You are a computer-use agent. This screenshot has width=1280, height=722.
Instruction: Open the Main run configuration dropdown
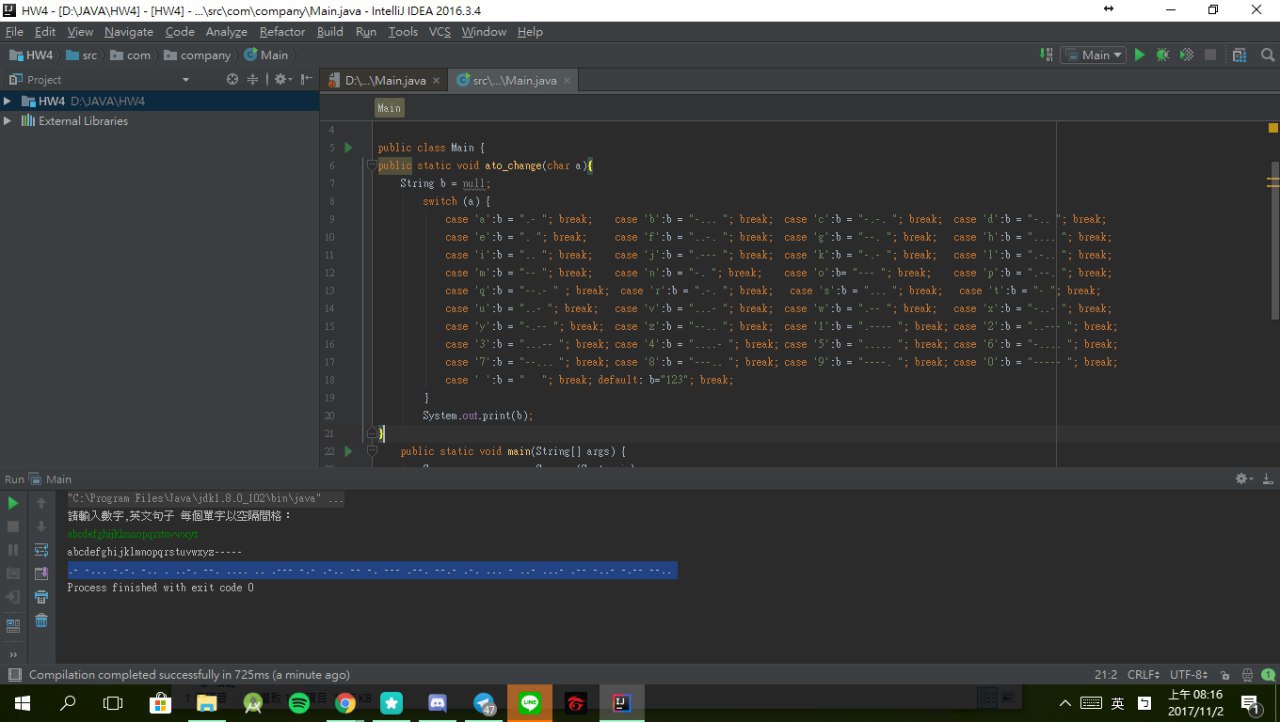(x=1095, y=55)
